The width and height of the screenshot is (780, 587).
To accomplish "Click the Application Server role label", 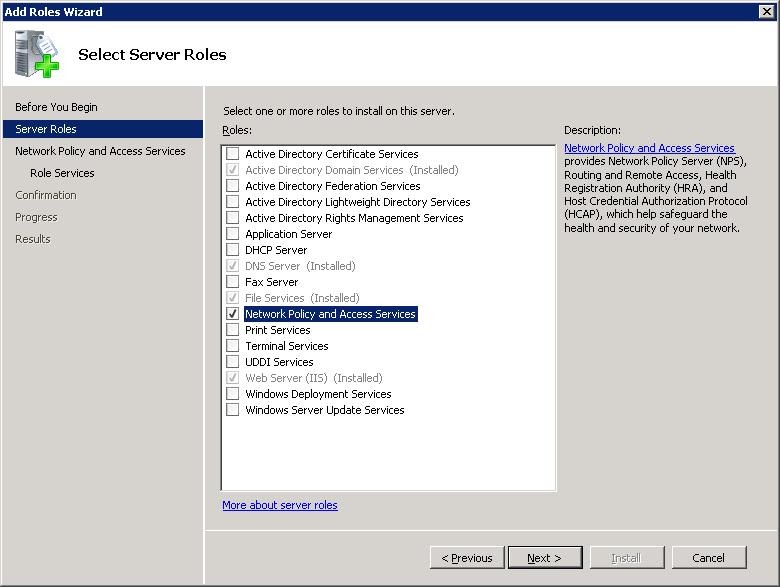I will [x=289, y=234].
